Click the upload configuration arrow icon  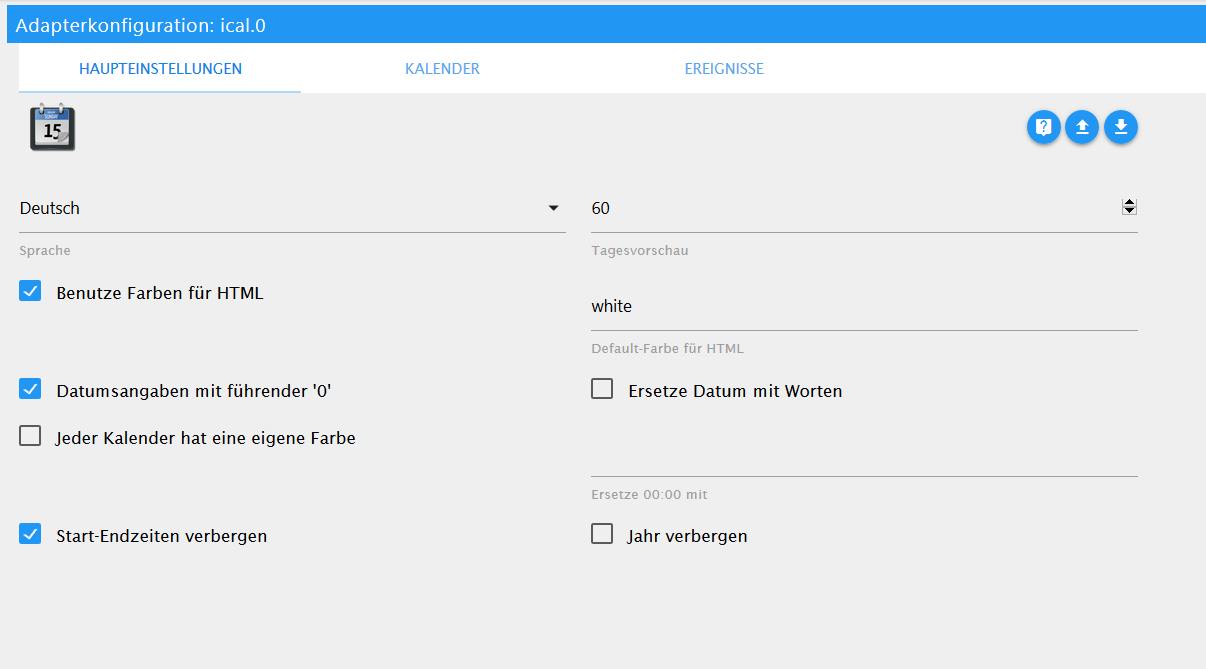pyautogui.click(x=1082, y=127)
